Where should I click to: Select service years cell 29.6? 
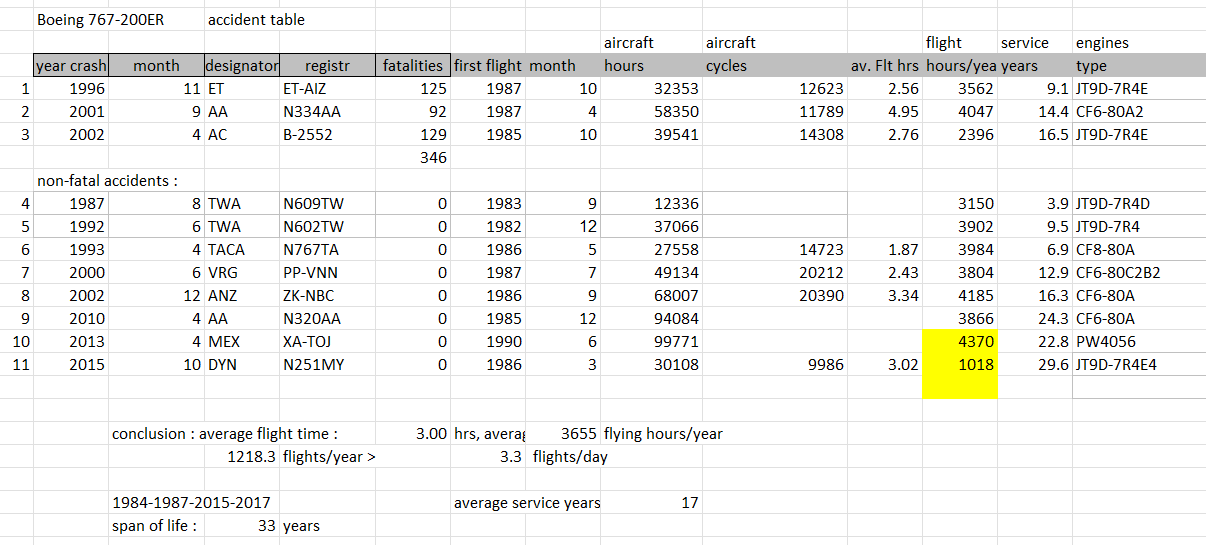pos(1034,364)
